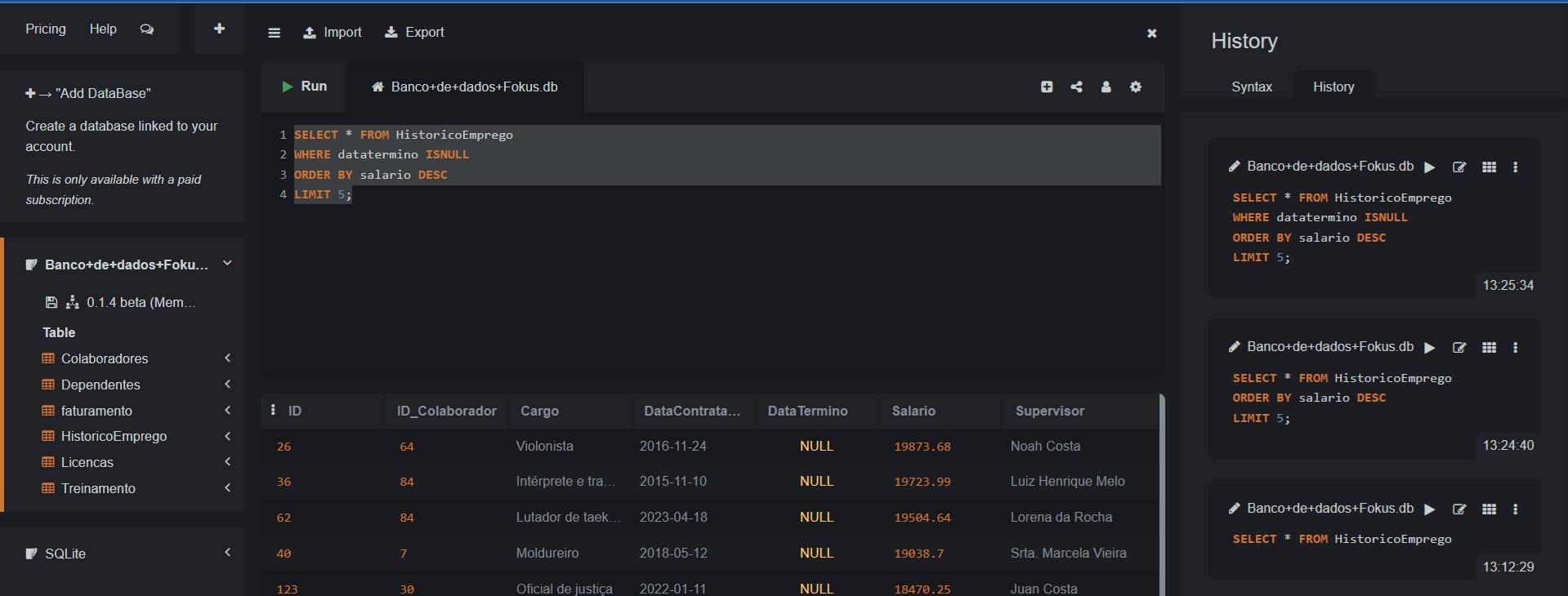Image resolution: width=1568 pixels, height=596 pixels.
Task: Select the History tab
Action: pyautogui.click(x=1333, y=87)
